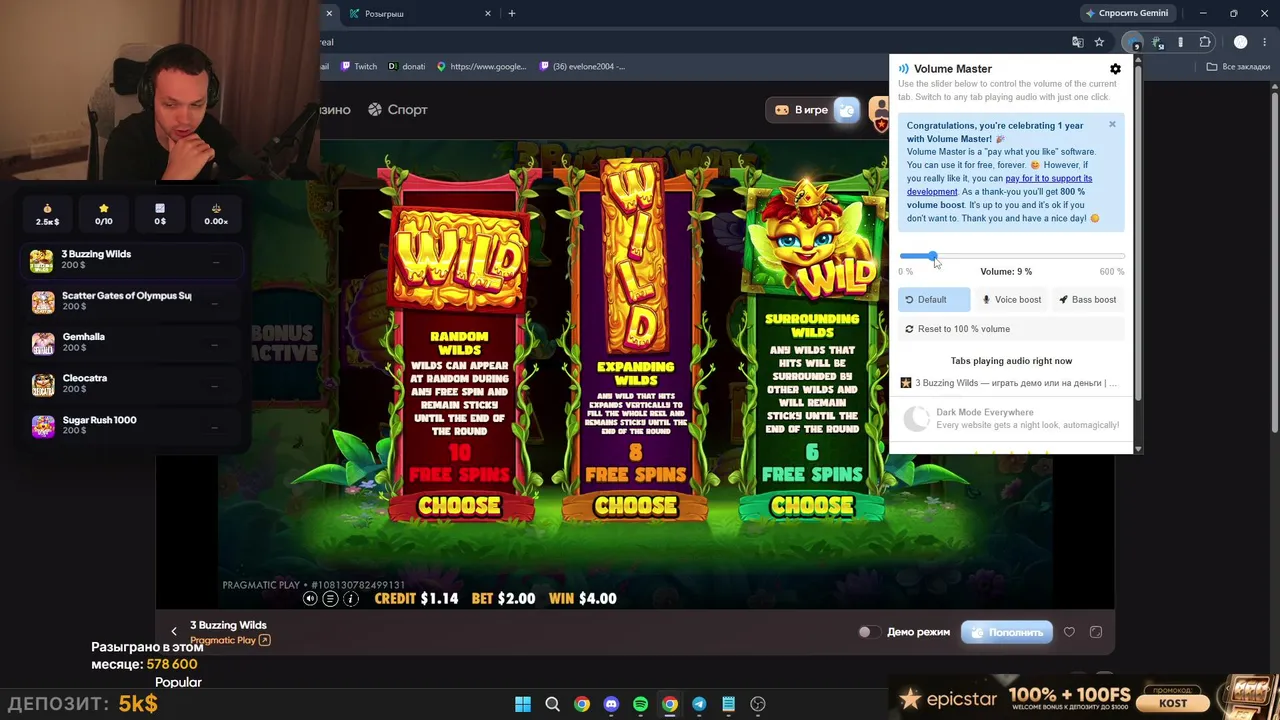Click the translate page icon
Viewport: 1280px width, 720px height.
tap(1077, 42)
